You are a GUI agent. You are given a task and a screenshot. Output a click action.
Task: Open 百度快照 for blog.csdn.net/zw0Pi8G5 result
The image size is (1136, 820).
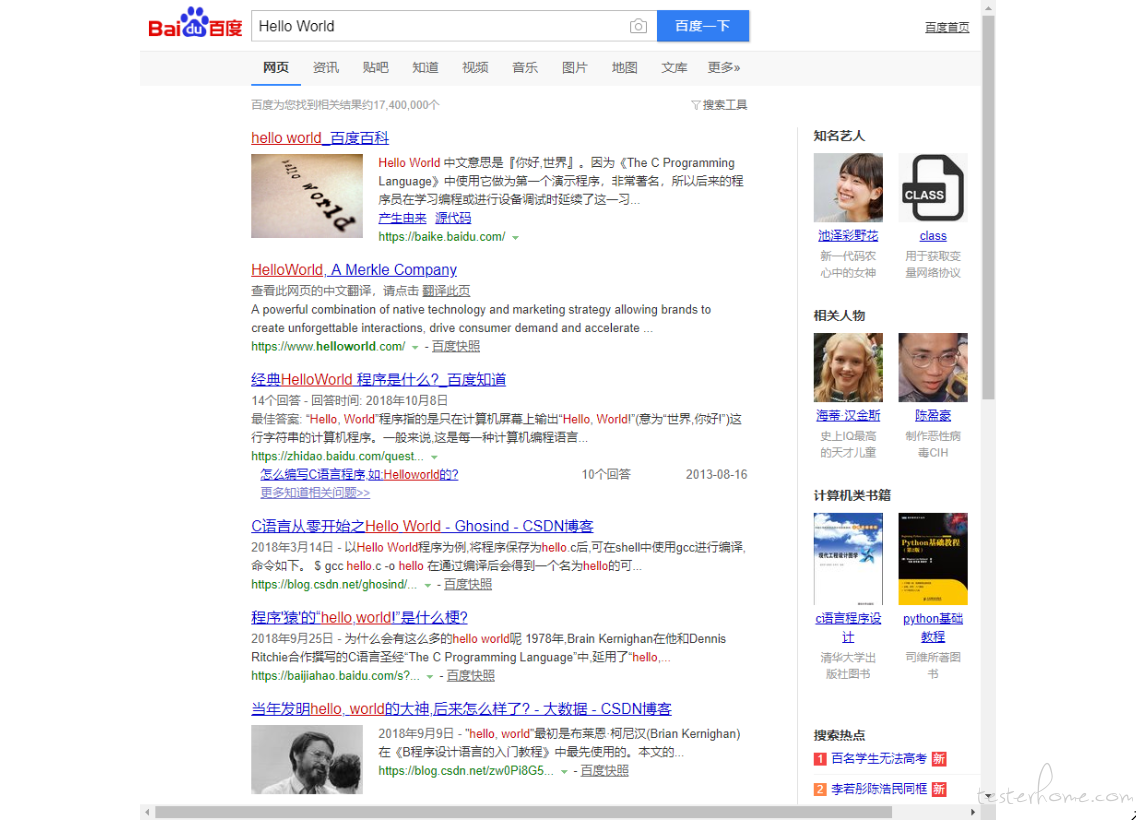[x=604, y=771]
